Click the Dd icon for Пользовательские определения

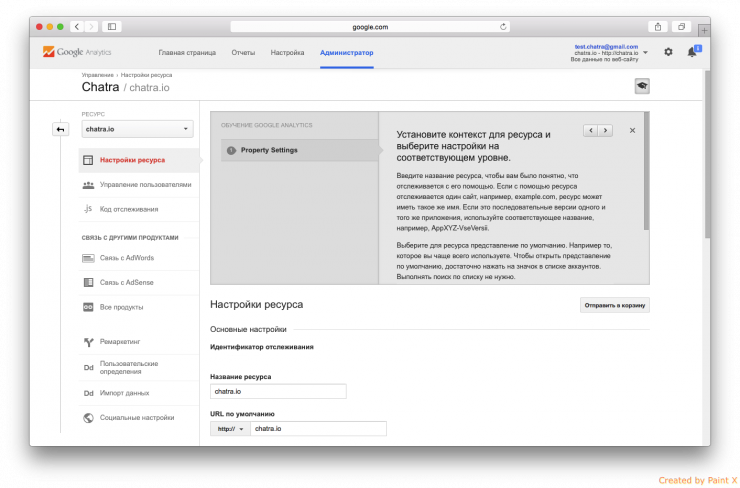point(88,368)
